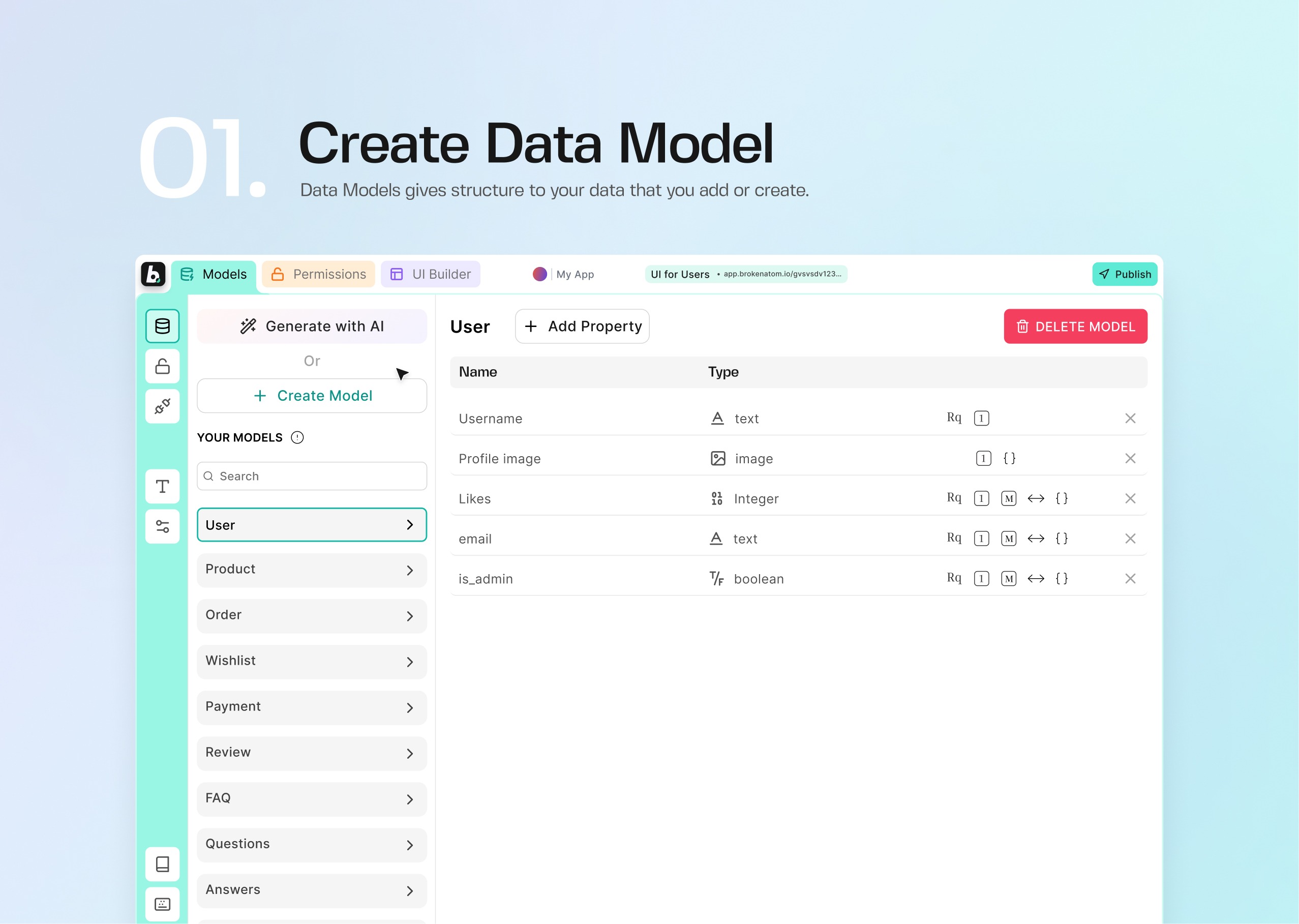Select the text T sidebar icon
The width and height of the screenshot is (1299, 924).
coord(162,487)
